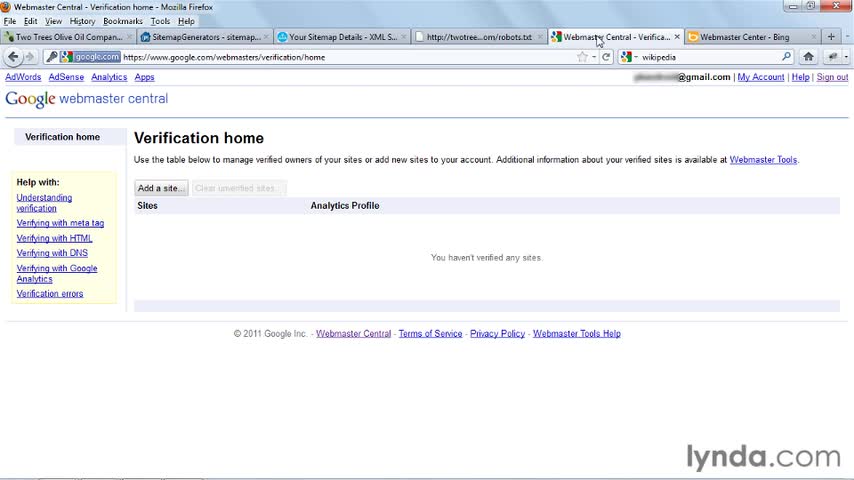The image size is (854, 480).
Task: Click the Google webmaster central logo
Action: pos(87,99)
